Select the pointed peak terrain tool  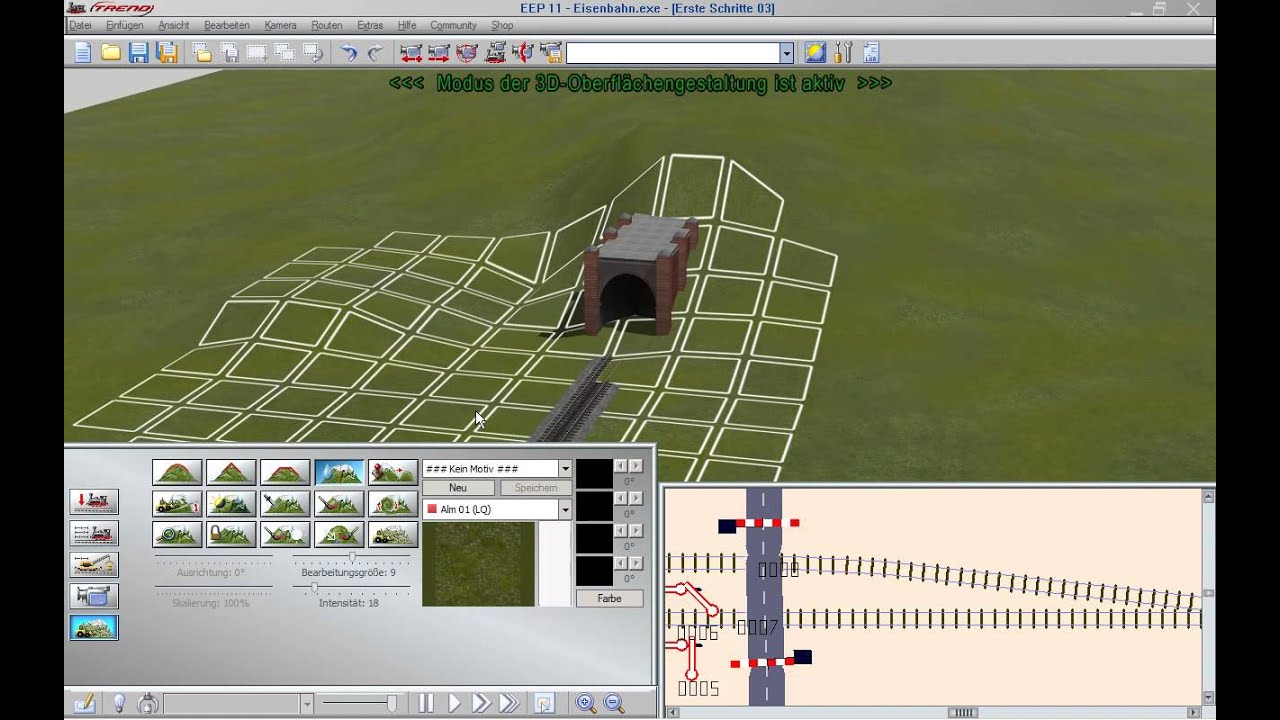[231, 472]
